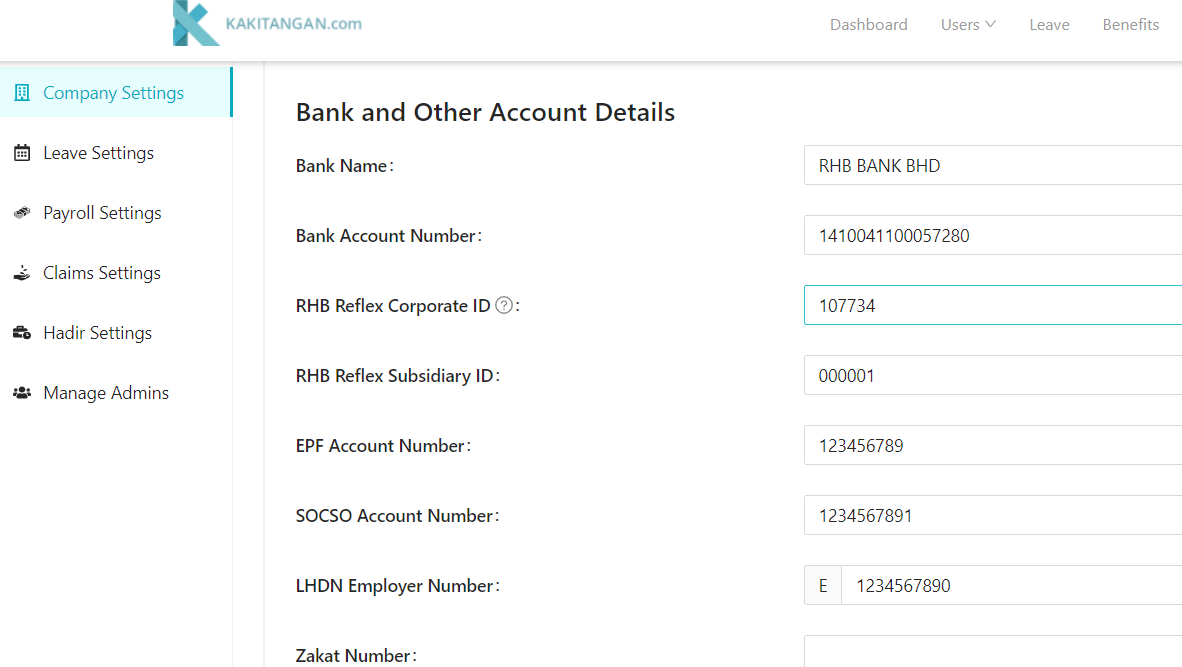The image size is (1182, 667).
Task: Open the Users dropdown menu
Action: point(967,24)
